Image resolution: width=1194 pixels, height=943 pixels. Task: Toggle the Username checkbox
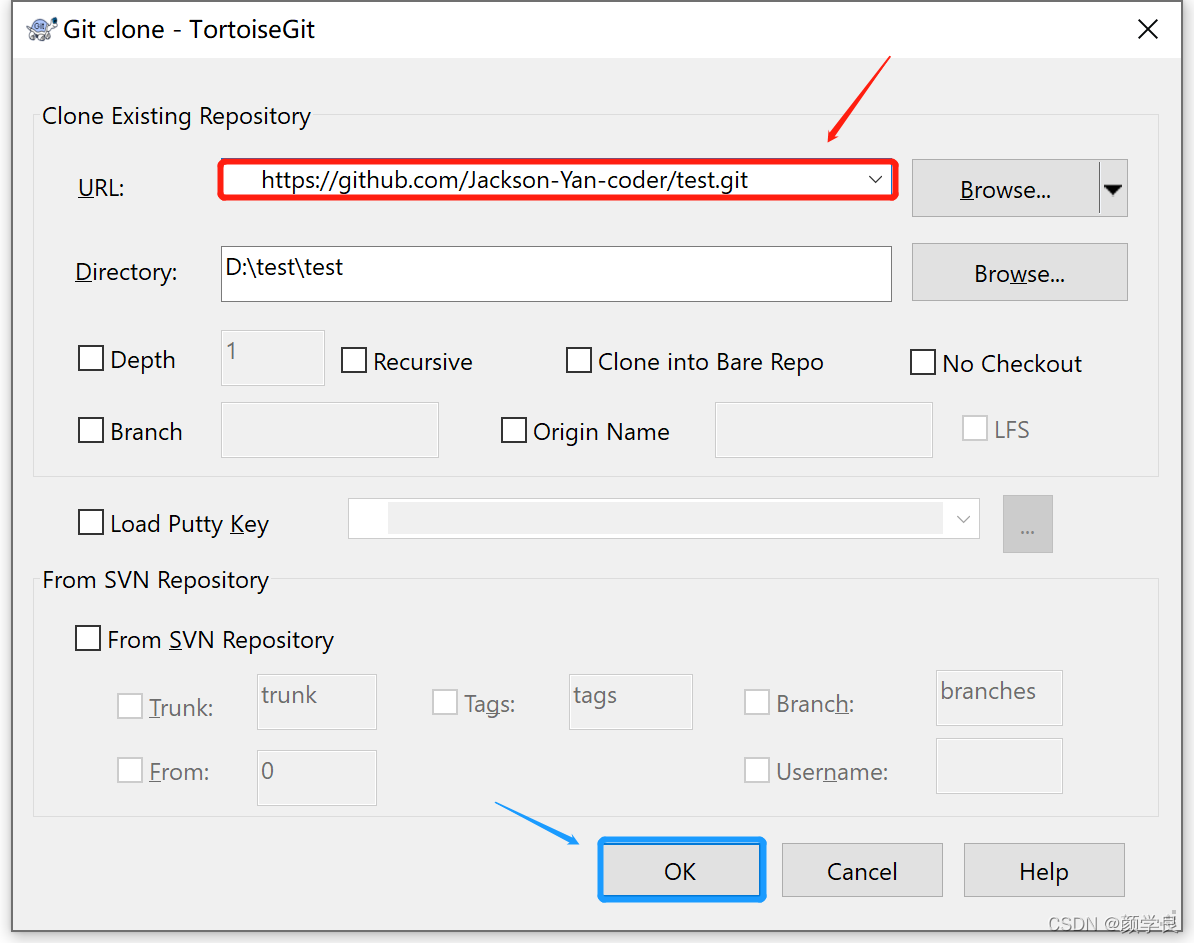click(756, 770)
